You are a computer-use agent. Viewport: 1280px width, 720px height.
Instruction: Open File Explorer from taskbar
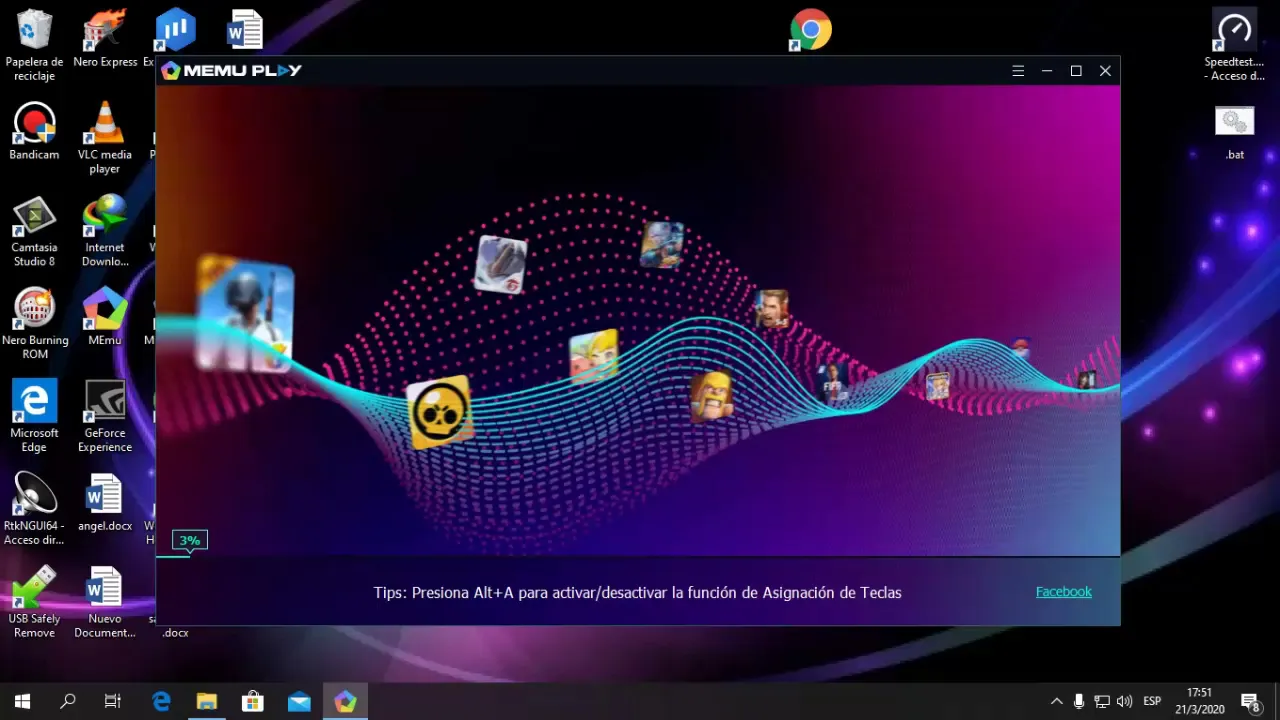[x=207, y=702]
